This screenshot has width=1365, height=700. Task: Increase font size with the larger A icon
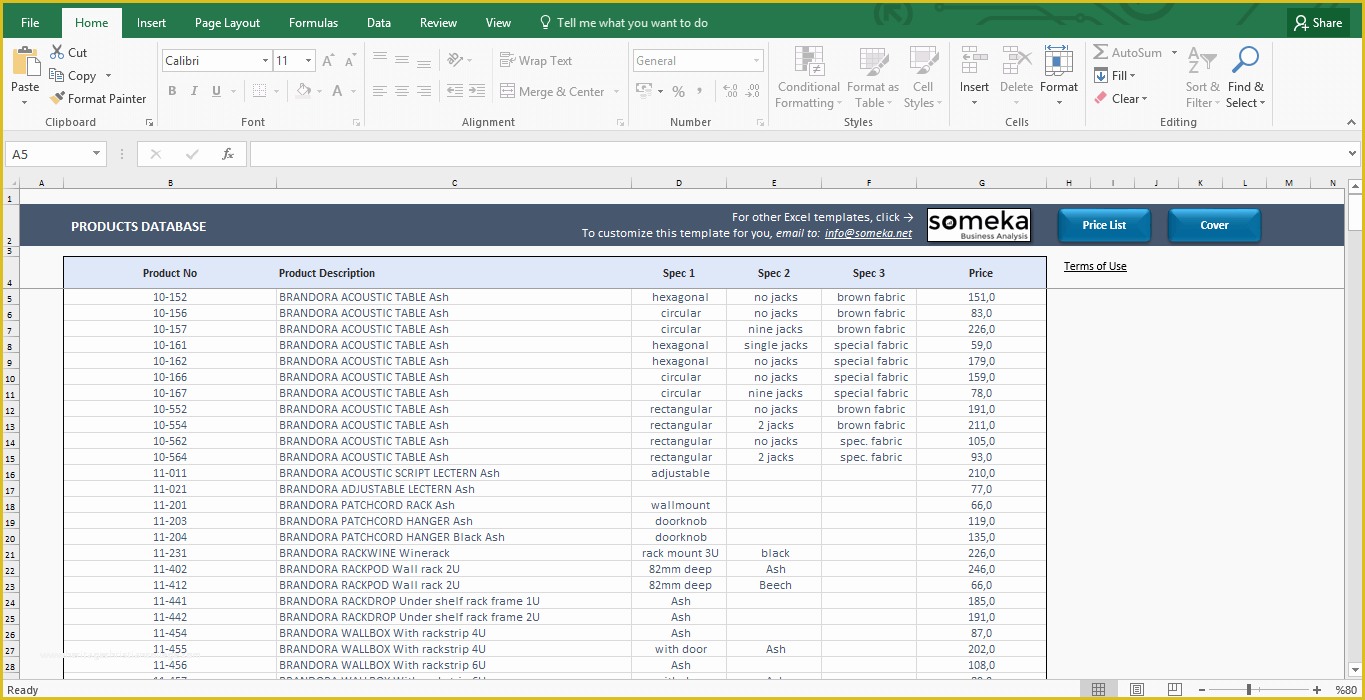click(x=328, y=61)
